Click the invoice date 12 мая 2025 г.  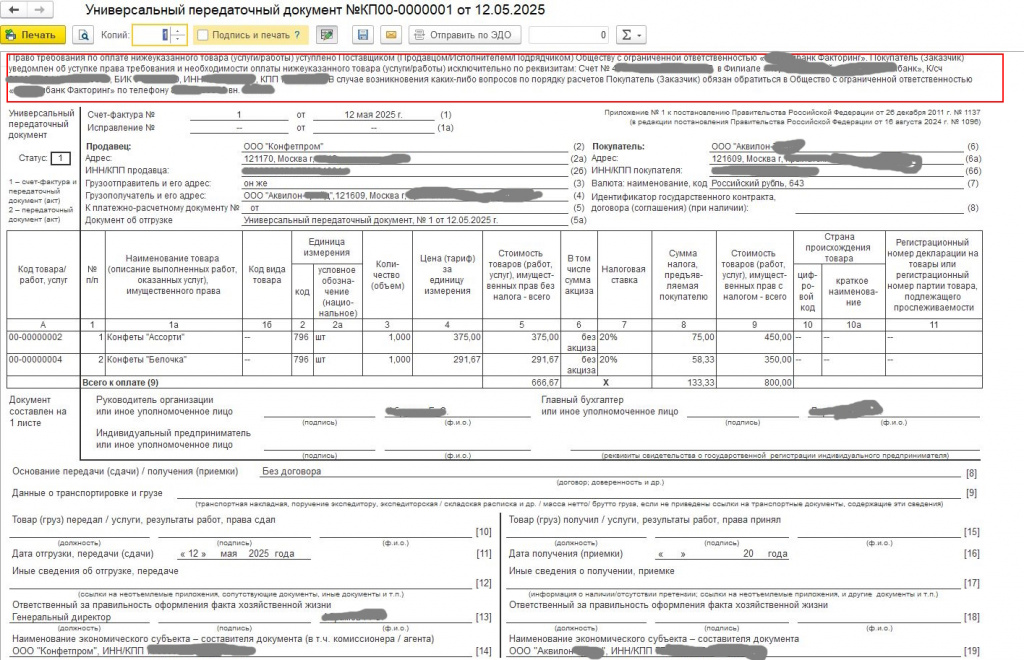pos(374,115)
